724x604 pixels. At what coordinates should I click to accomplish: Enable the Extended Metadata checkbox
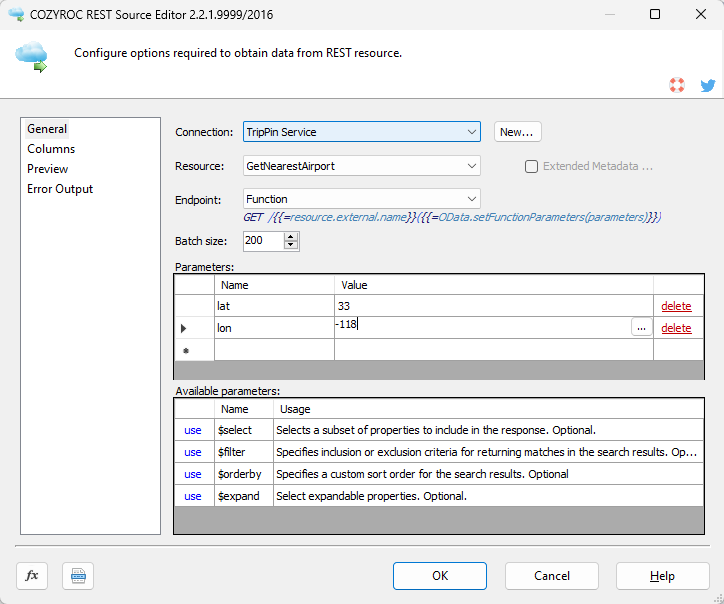tap(531, 166)
